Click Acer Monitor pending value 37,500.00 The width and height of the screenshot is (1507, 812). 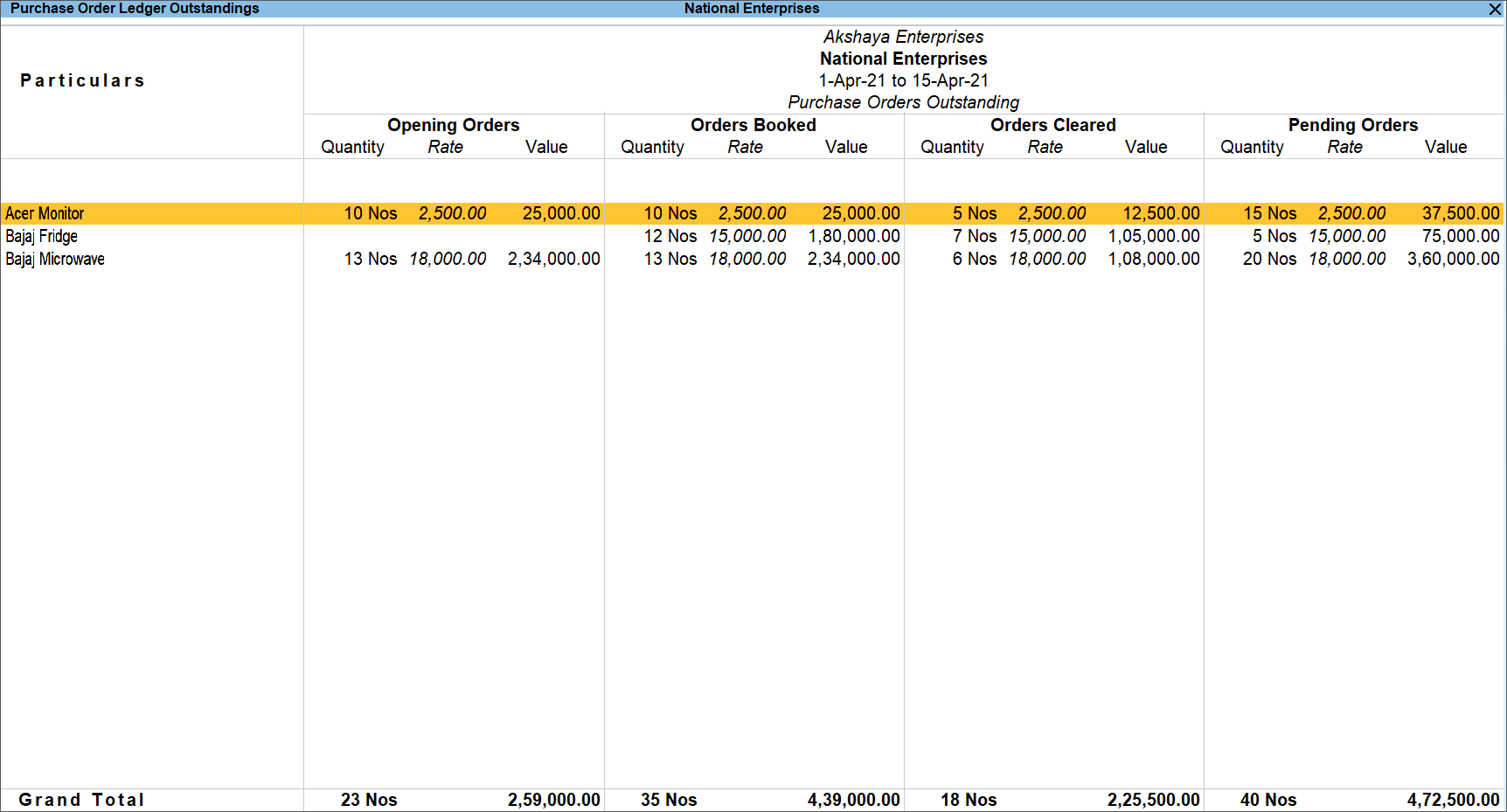coord(1461,213)
